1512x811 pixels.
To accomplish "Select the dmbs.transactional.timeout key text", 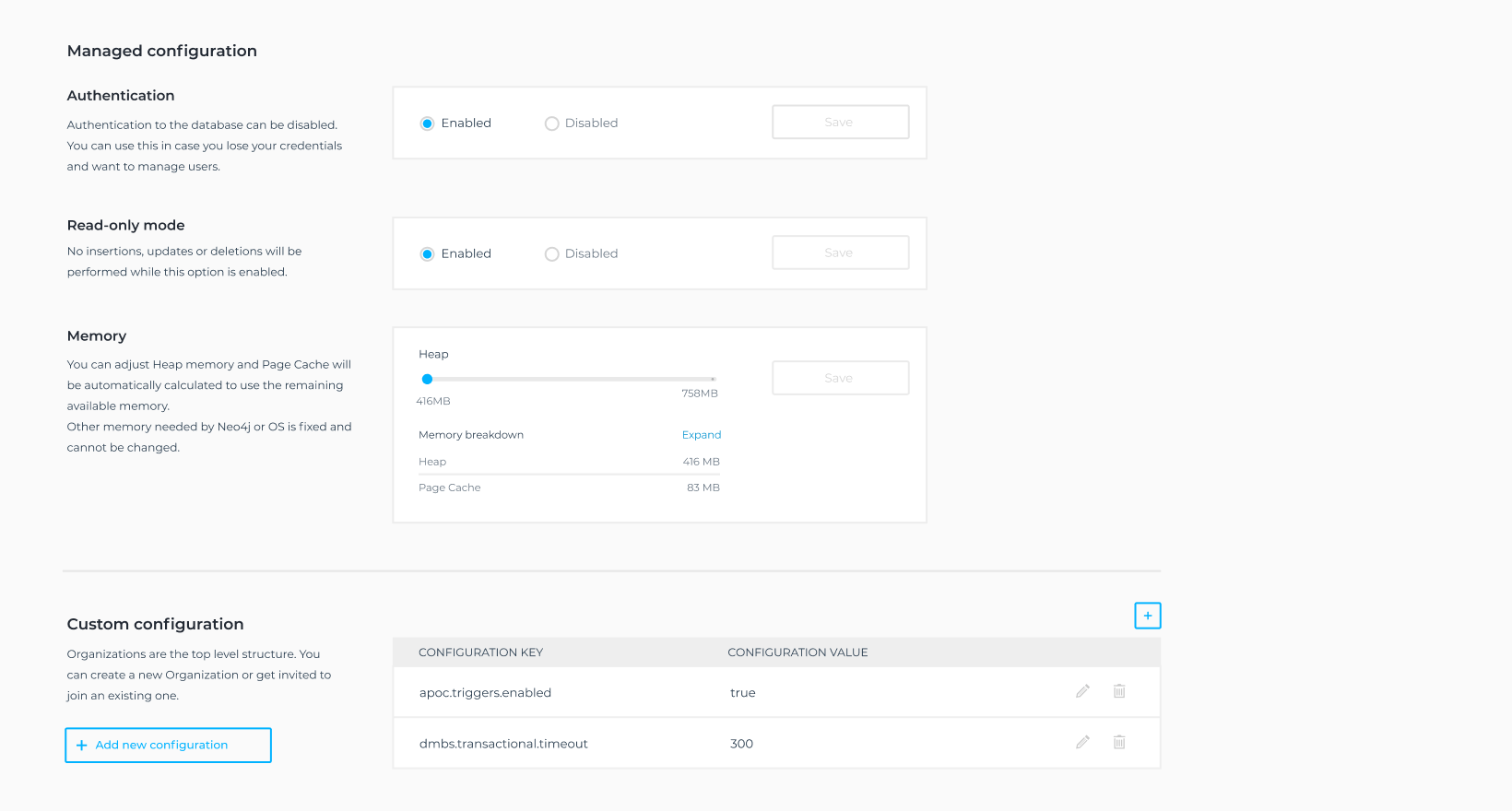I will tap(503, 744).
